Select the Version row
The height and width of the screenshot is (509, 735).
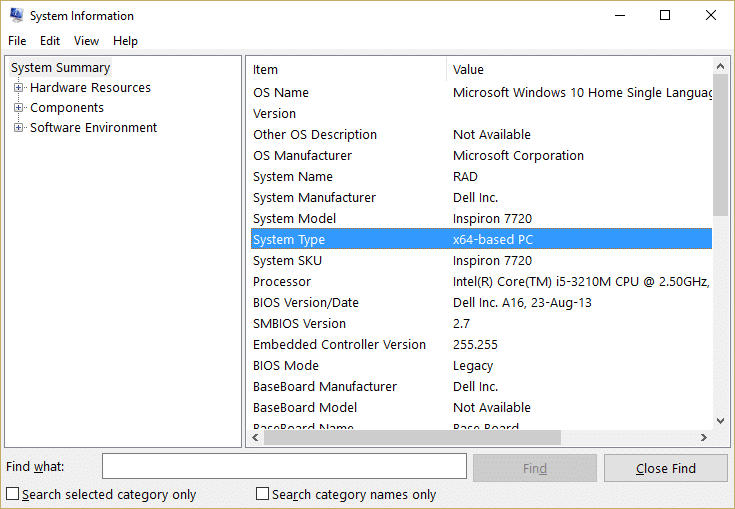[481, 114]
